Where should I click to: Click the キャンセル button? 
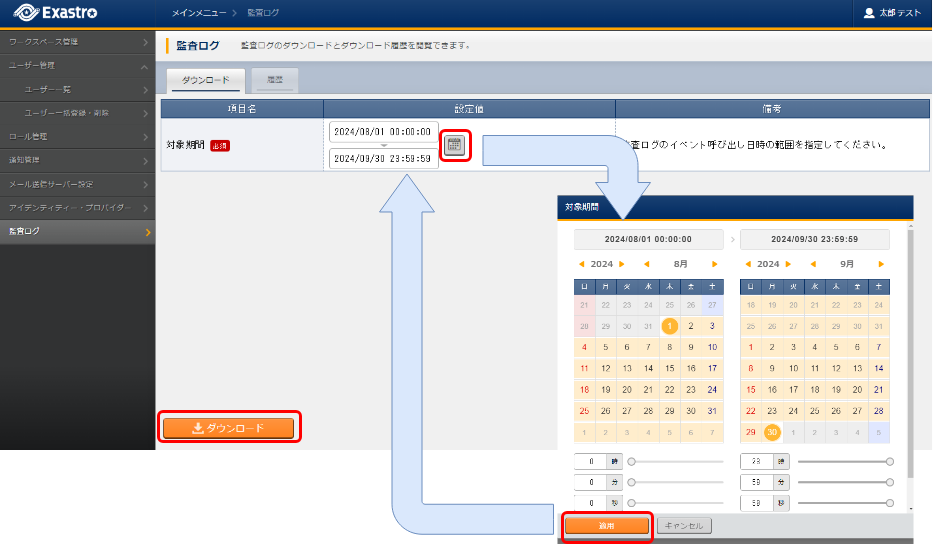click(x=684, y=525)
